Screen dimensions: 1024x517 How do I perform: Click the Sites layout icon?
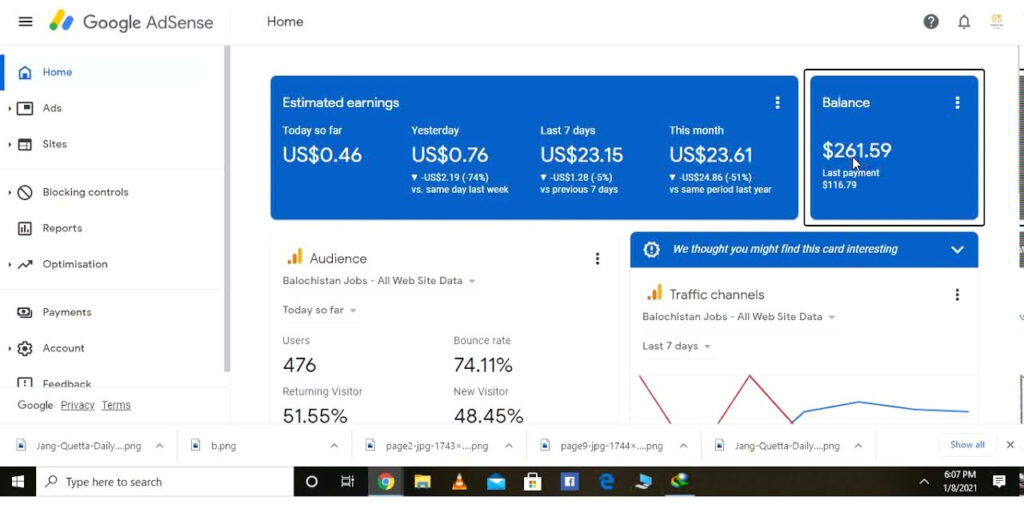tap(25, 144)
